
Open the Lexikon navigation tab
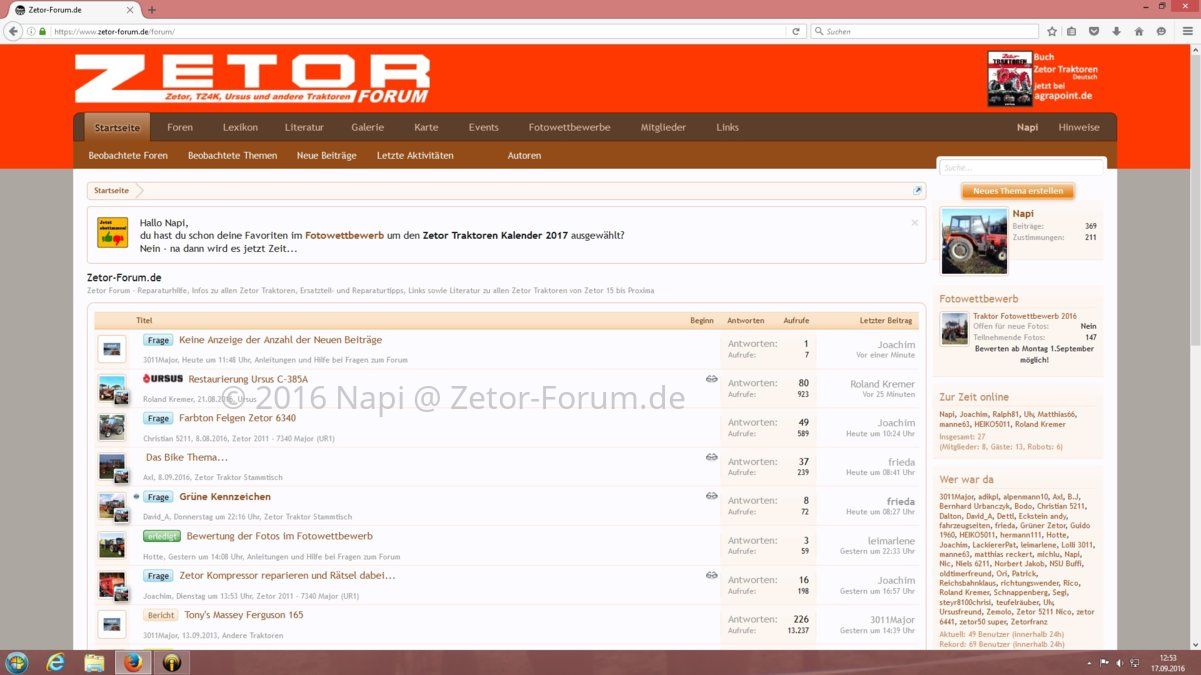tap(240, 127)
